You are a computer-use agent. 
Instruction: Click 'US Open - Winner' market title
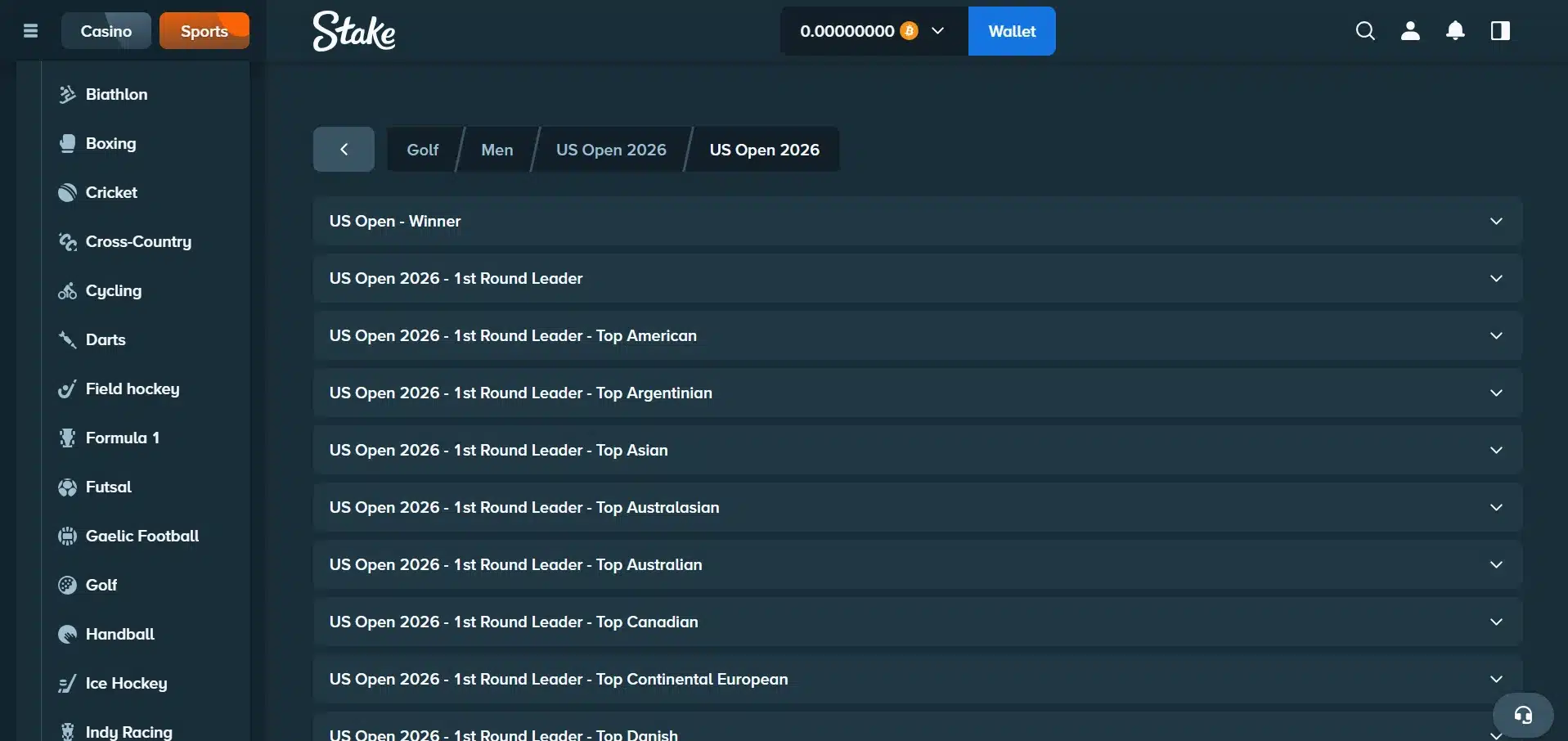pos(395,221)
